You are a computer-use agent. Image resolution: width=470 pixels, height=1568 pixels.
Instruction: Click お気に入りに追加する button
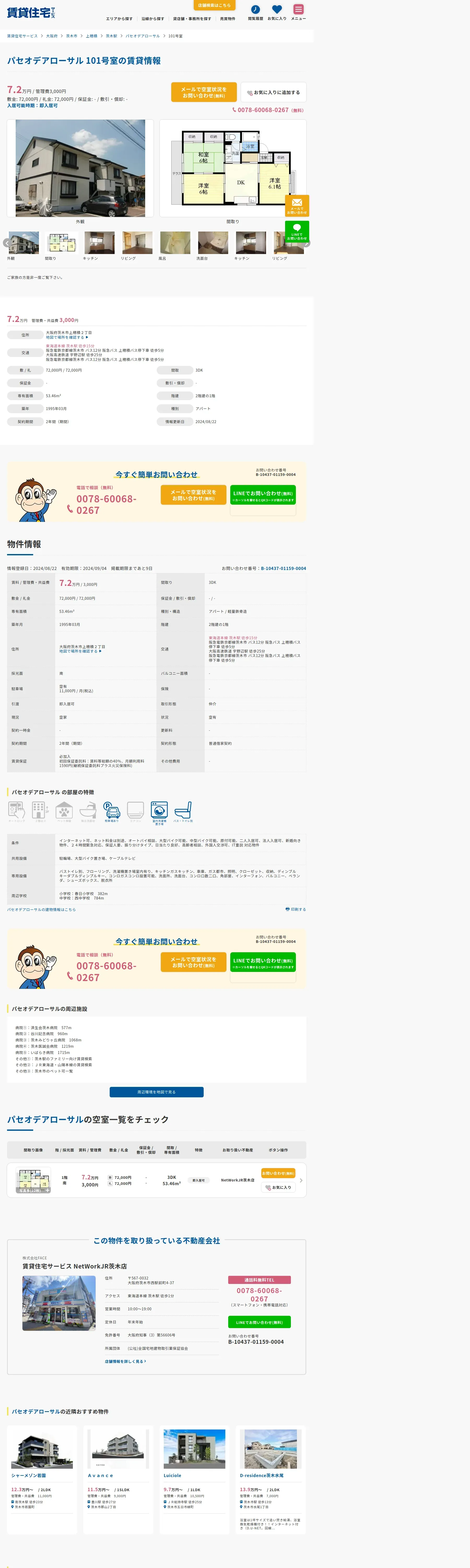pos(273,92)
